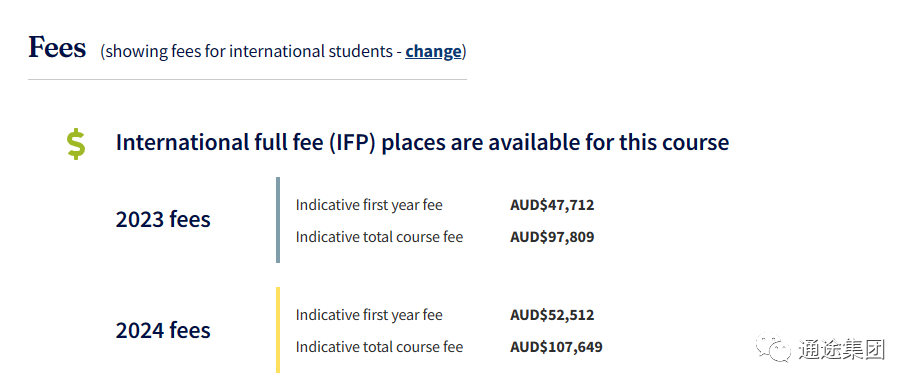Click 2023 "Indicative total course fee" label
Image resolution: width=915 pixels, height=389 pixels.
379,237
